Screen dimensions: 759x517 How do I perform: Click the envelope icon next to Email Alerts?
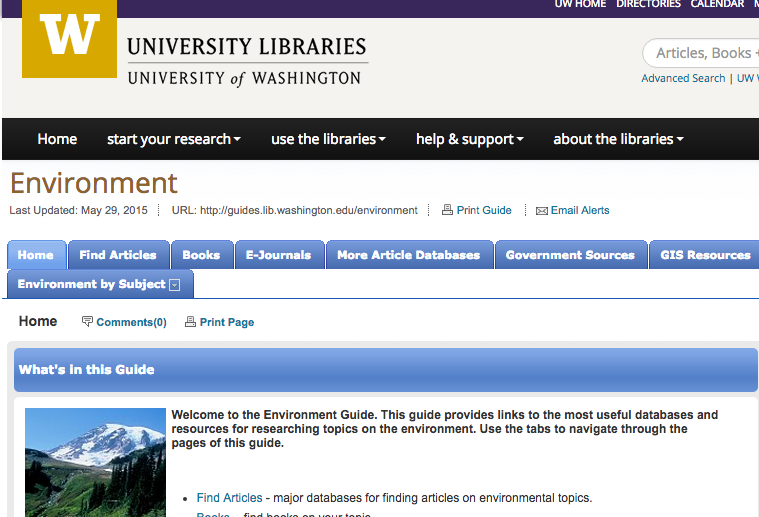point(542,211)
